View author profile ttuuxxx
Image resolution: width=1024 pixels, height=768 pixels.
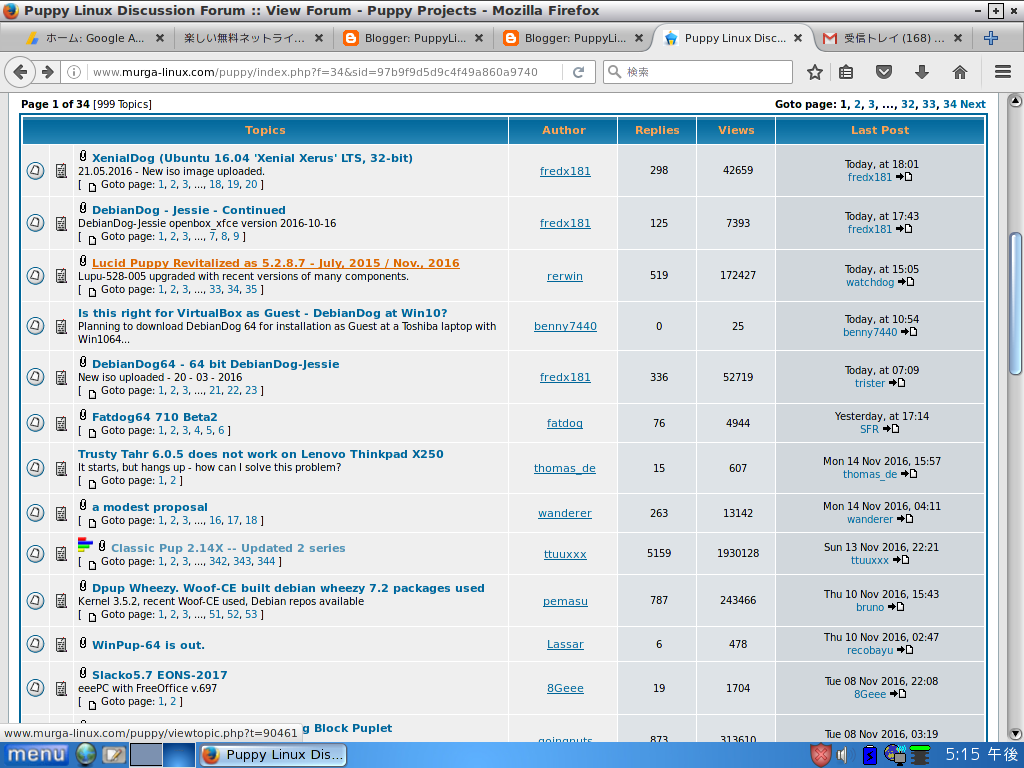[566, 554]
